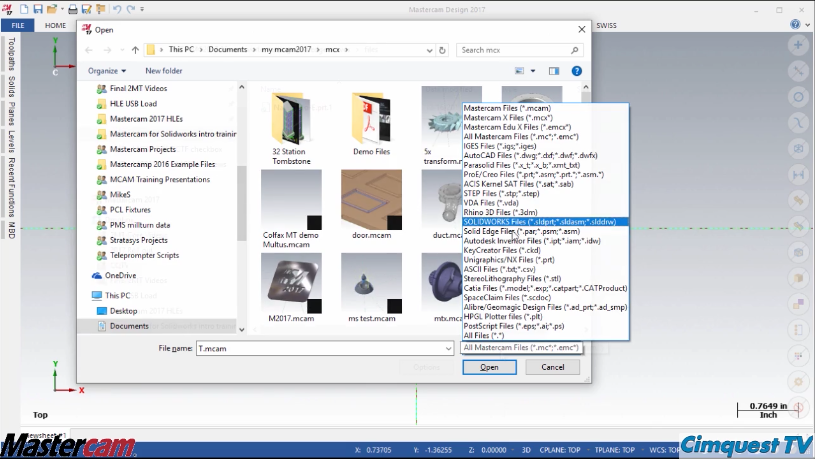
Task: Open File name combo box dropdown
Action: tap(449, 348)
